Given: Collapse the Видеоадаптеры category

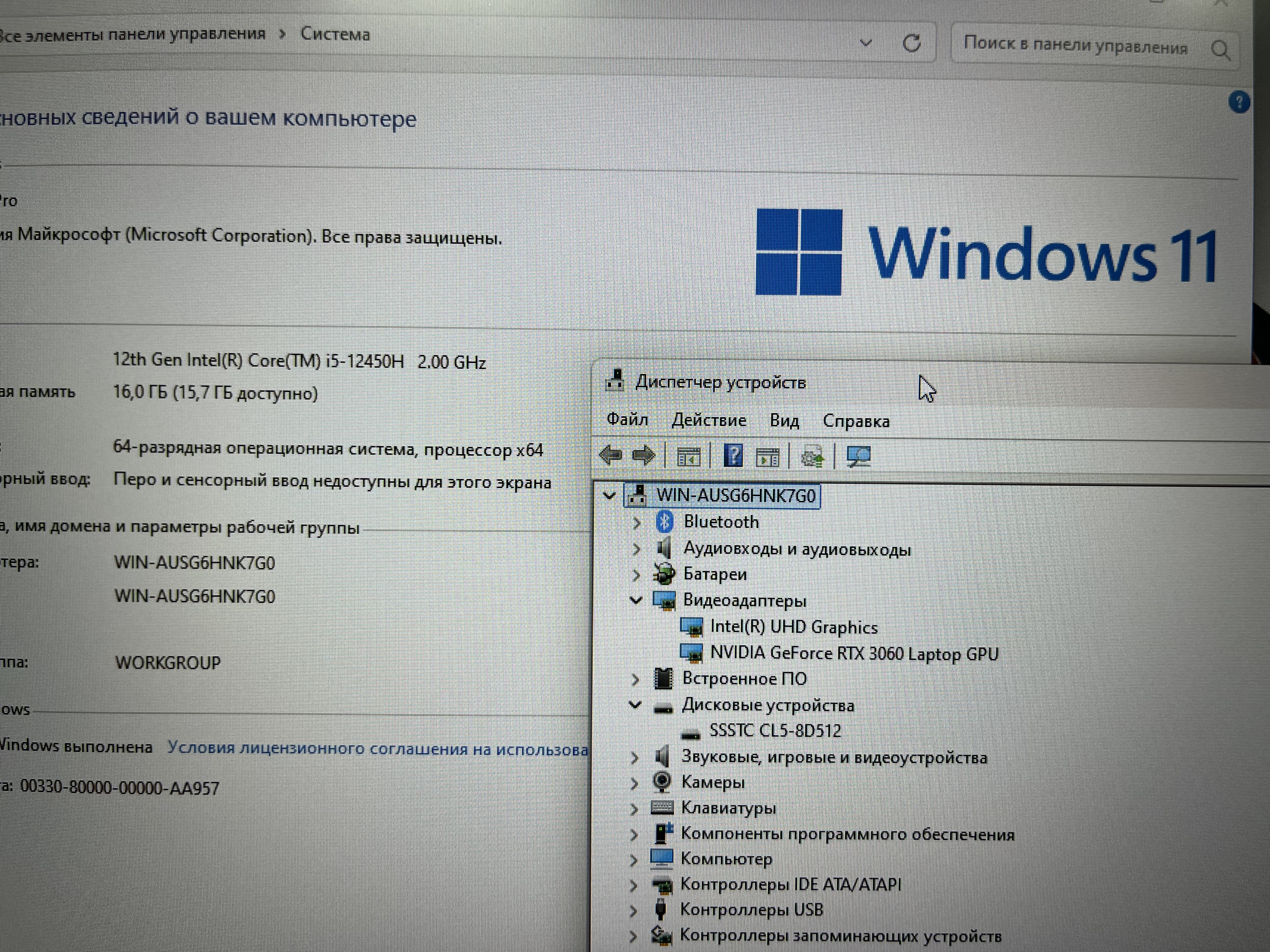Looking at the screenshot, I should 636,600.
